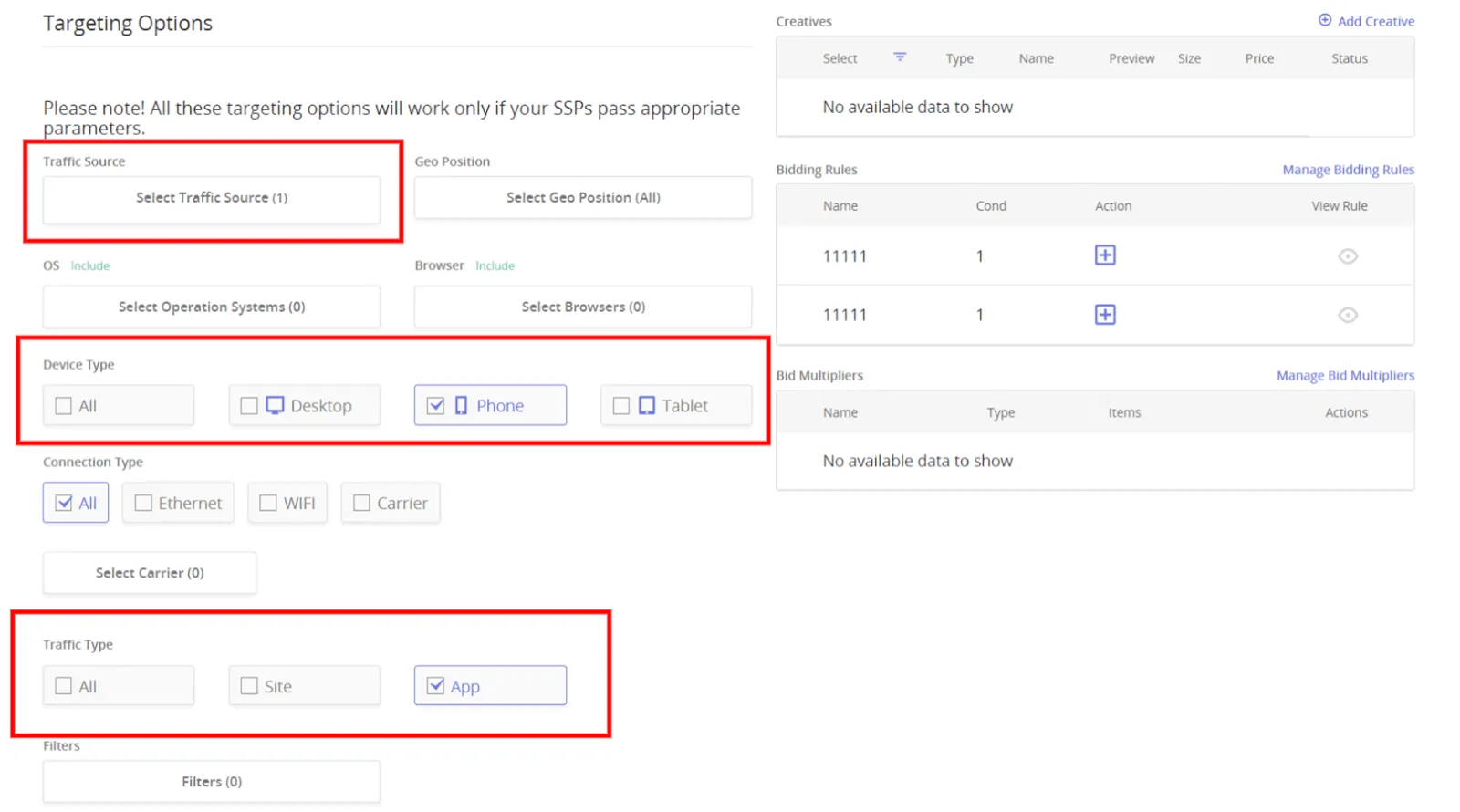Screen dimensions: 1460x812
Task: Open the Filters (0) selector
Action: point(212,782)
